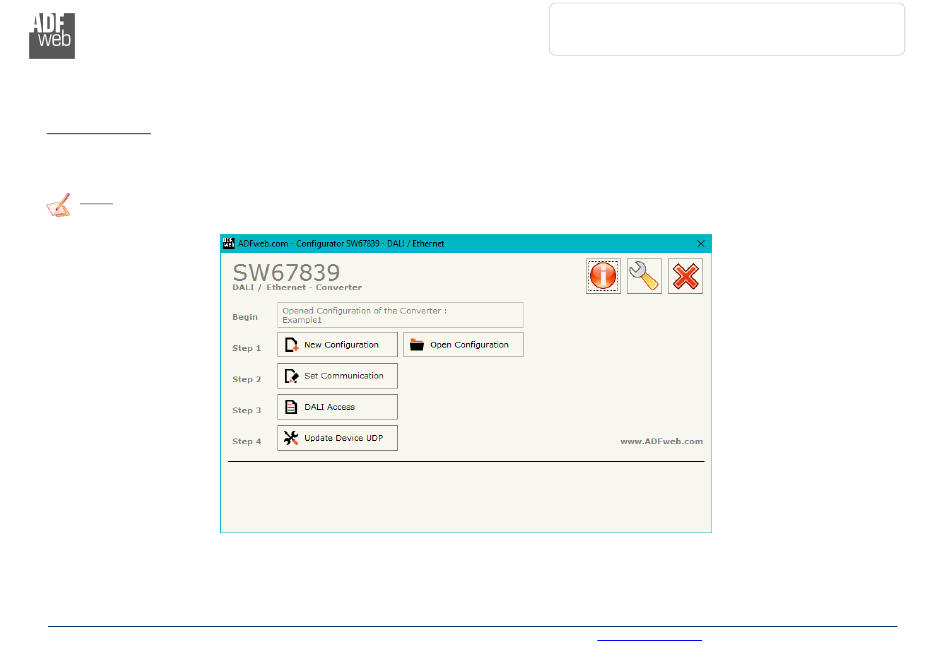This screenshot has height=659, width=950.
Task: Click the Opened Configuration Example1 field
Action: click(400, 315)
